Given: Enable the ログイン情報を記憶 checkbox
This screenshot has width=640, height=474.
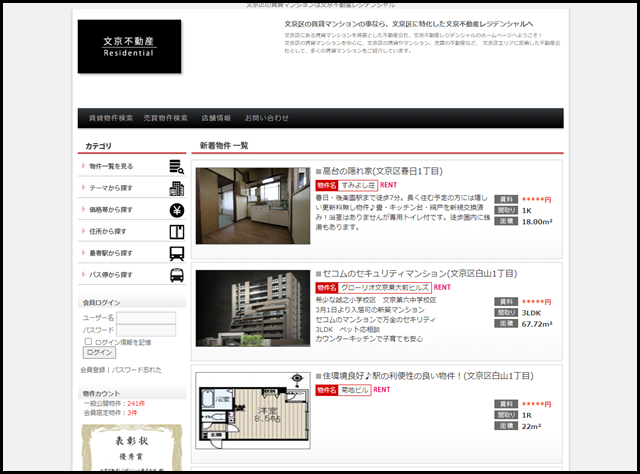Looking at the screenshot, I should [88, 342].
